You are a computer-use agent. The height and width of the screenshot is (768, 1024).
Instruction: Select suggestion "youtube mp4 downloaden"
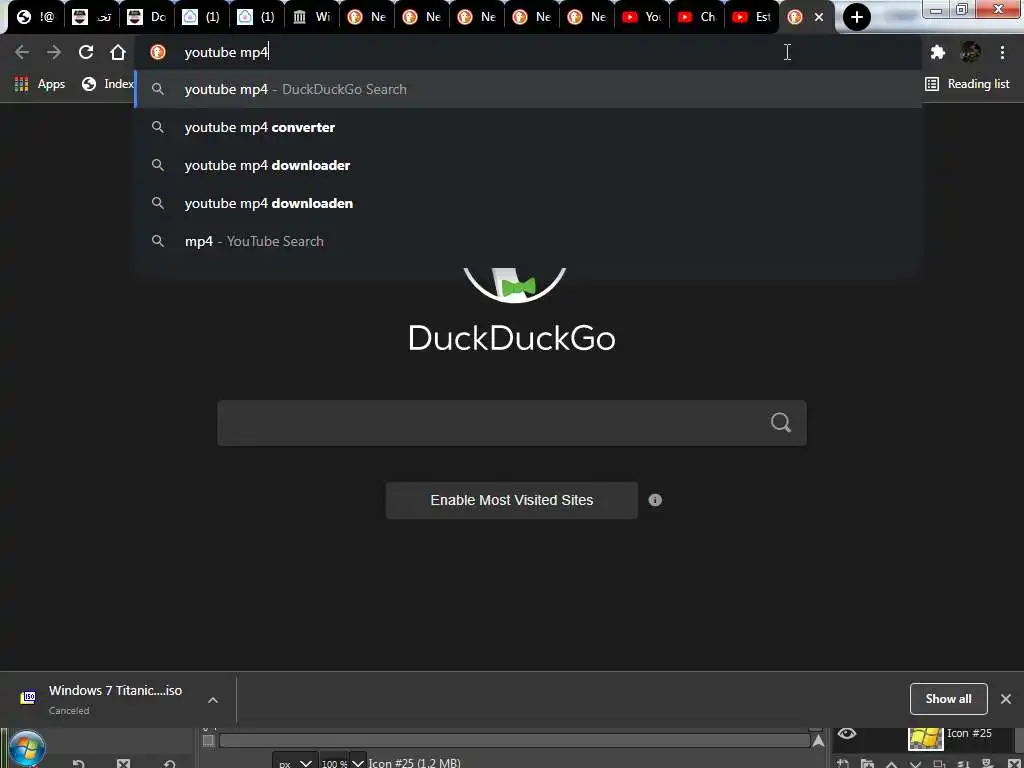[x=528, y=203]
